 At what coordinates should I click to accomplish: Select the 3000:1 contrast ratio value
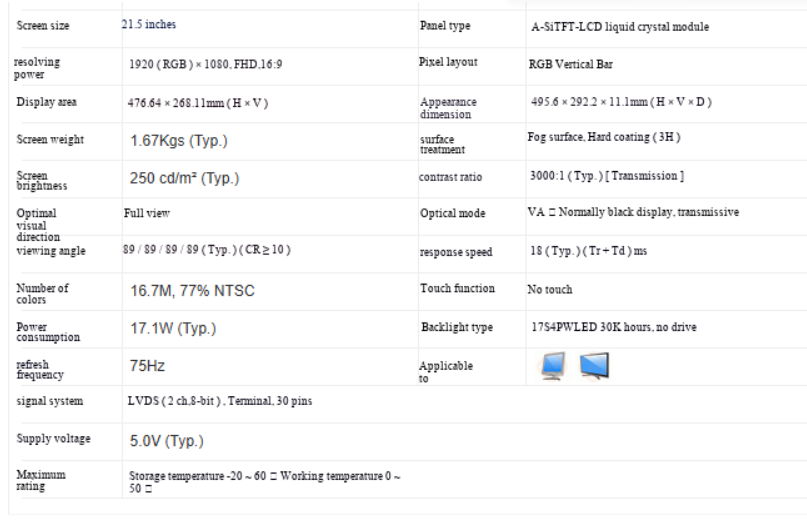[x=607, y=176]
